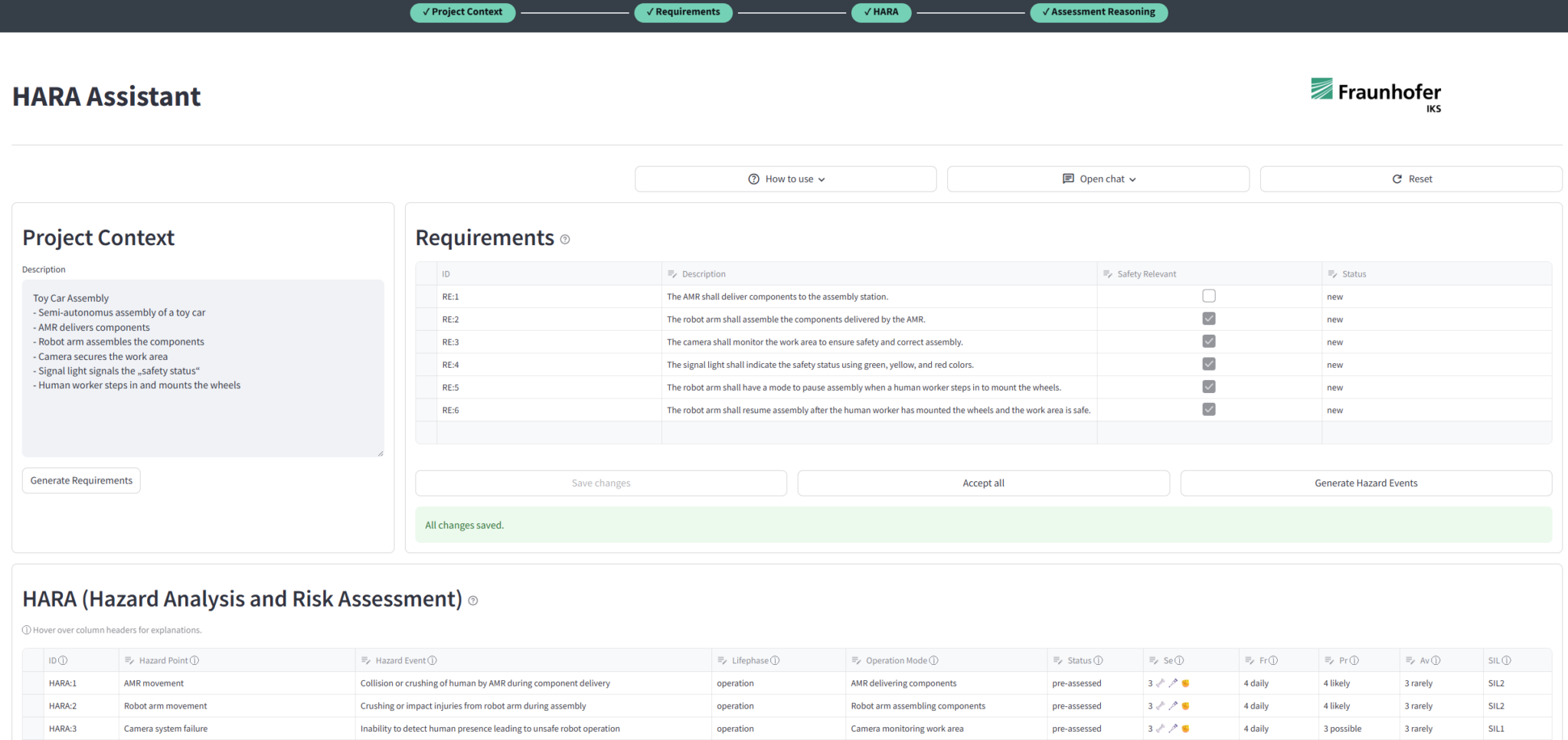Click the help icon beside Requirements heading
Image resolution: width=1568 pixels, height=740 pixels.
click(x=565, y=239)
